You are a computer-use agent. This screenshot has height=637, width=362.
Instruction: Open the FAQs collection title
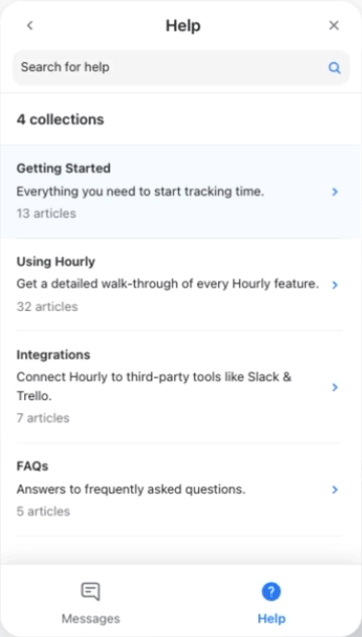coord(32,466)
